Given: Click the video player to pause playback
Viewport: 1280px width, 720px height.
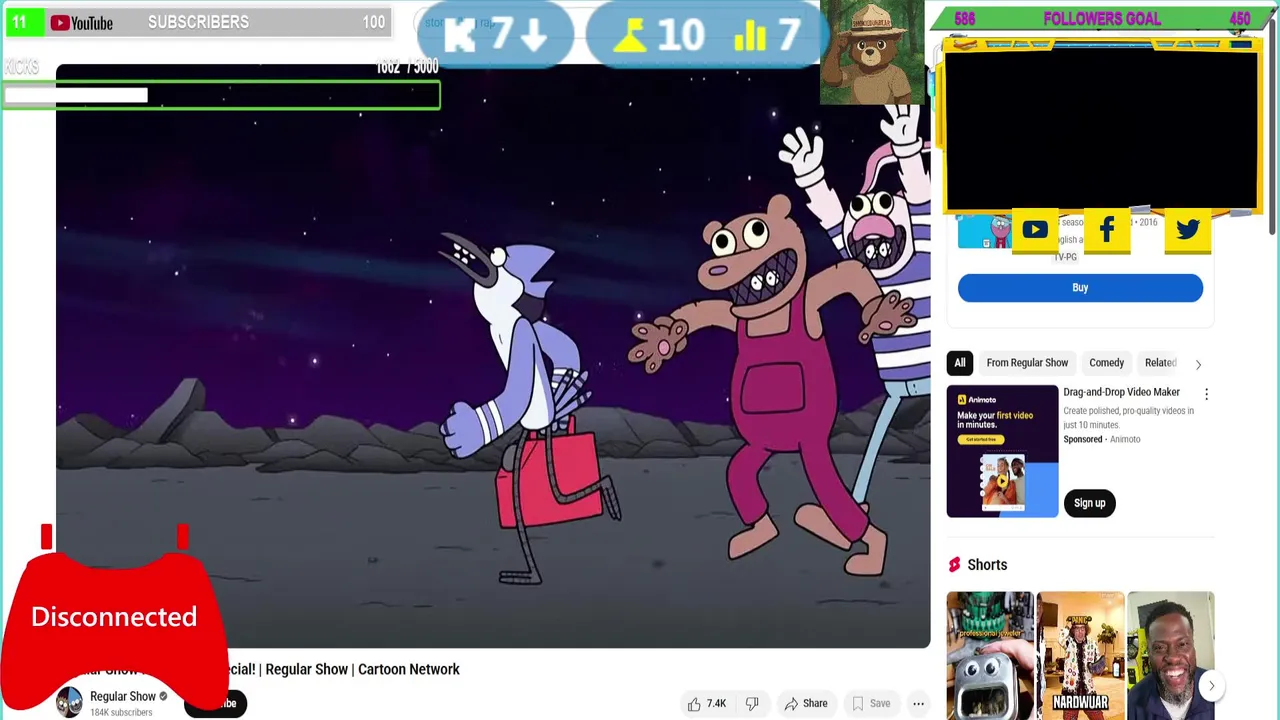Looking at the screenshot, I should tap(493, 356).
